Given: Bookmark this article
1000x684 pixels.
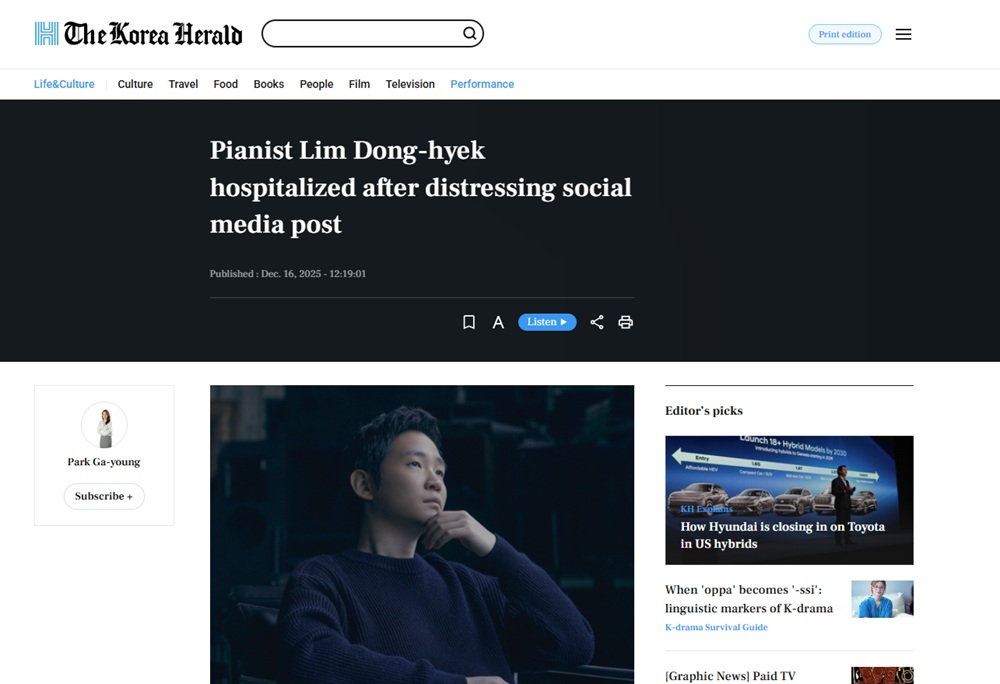Looking at the screenshot, I should click(469, 322).
